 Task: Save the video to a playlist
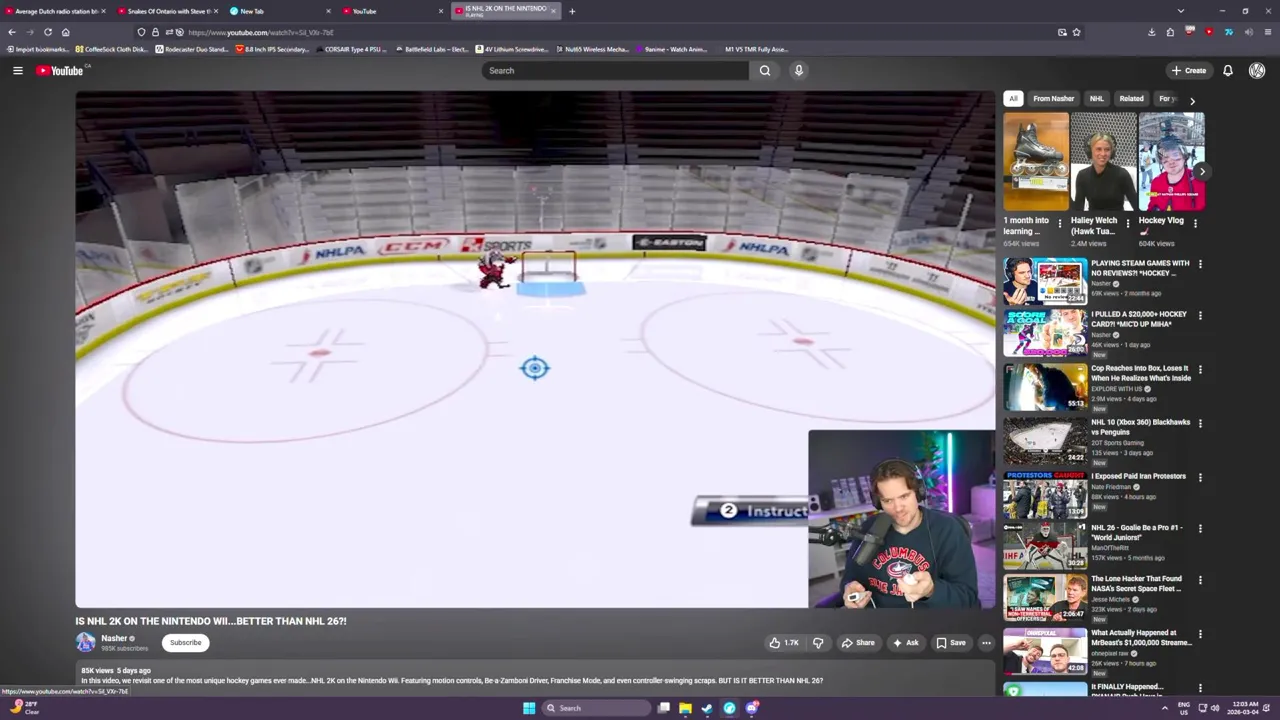tap(951, 643)
